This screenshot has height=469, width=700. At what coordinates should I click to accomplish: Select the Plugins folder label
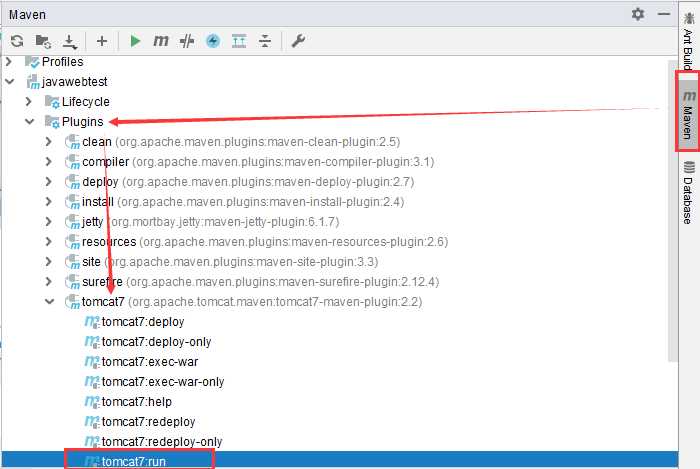pyautogui.click(x=83, y=121)
